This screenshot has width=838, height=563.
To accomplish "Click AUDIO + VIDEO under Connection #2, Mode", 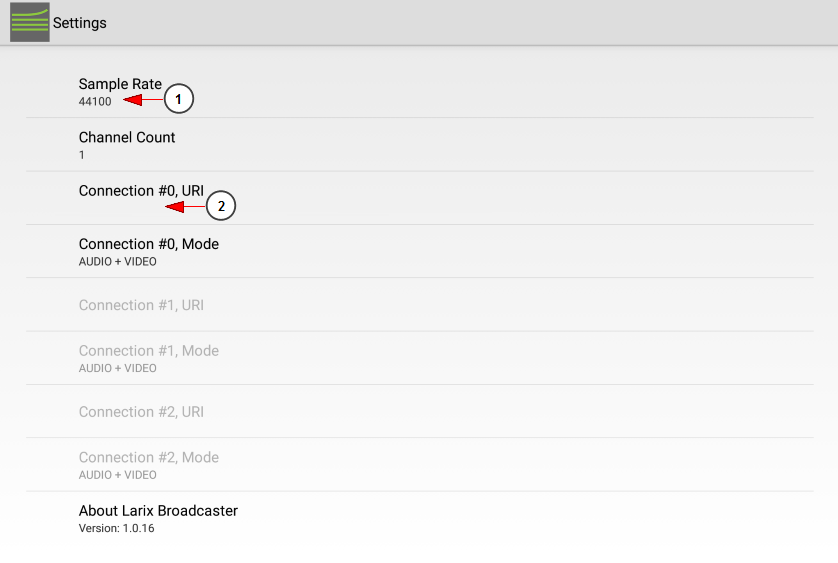I will [x=118, y=475].
